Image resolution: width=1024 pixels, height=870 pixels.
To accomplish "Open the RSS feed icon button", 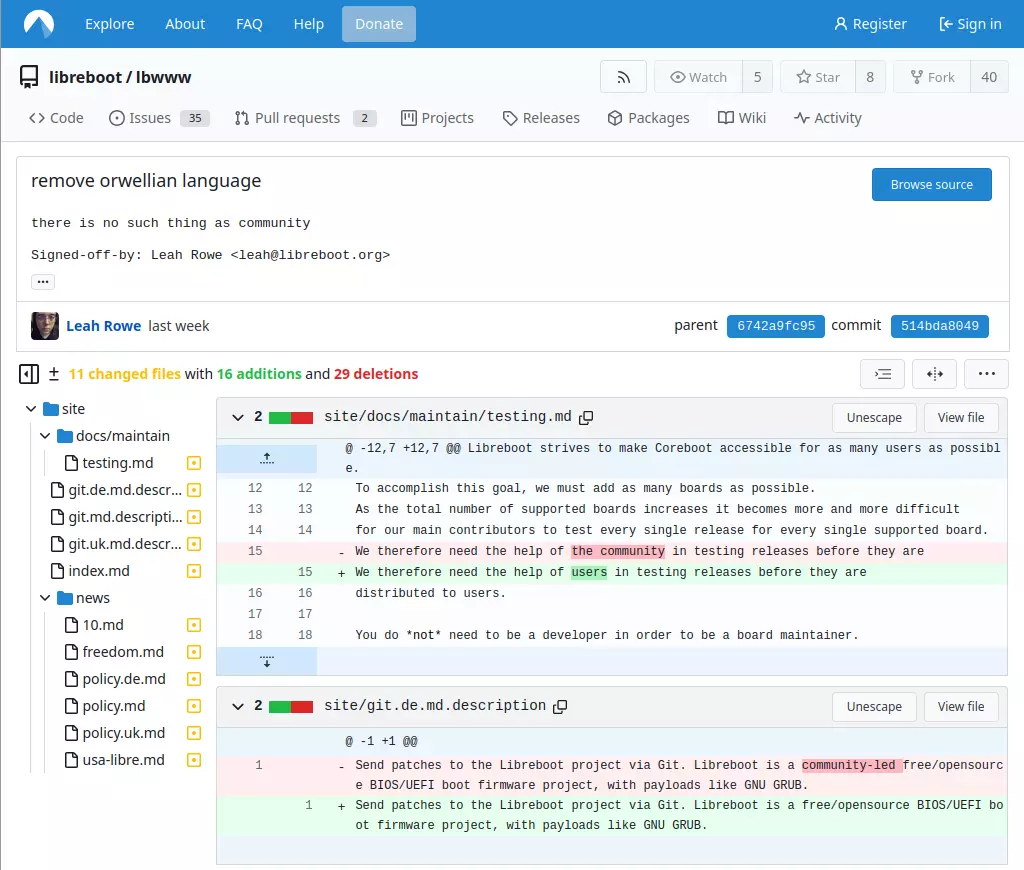I will coord(623,77).
